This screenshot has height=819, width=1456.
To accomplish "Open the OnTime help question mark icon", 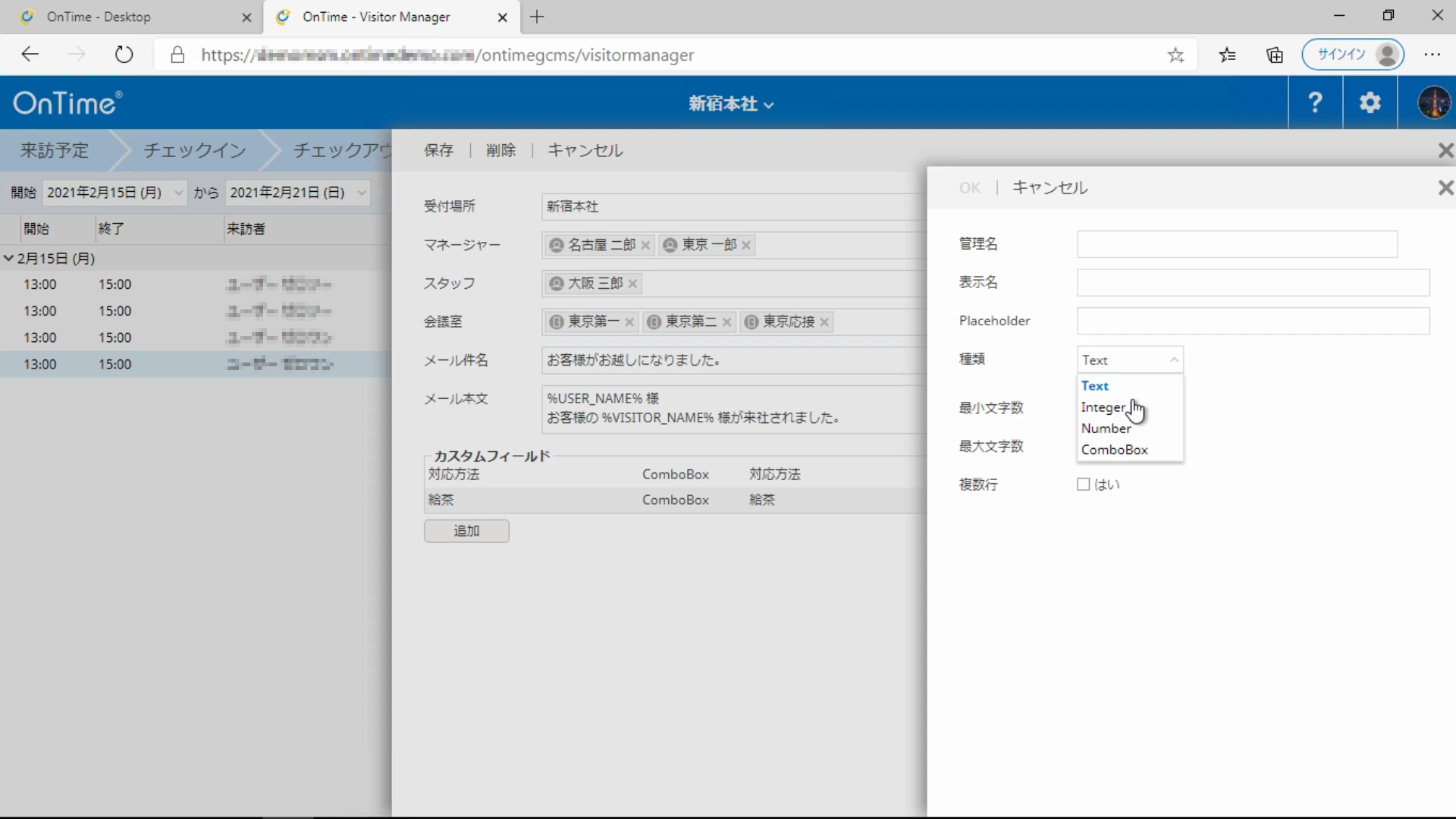I will point(1315,102).
